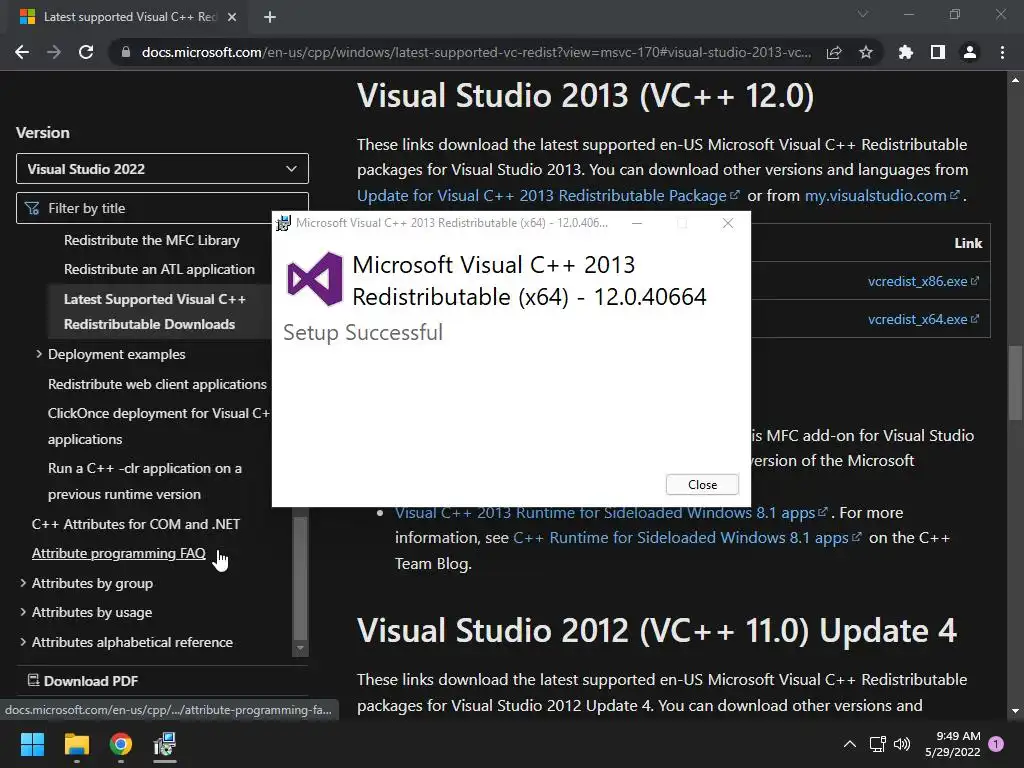Bookmark this page with the star
Screen dimensions: 1024x768
click(x=866, y=52)
